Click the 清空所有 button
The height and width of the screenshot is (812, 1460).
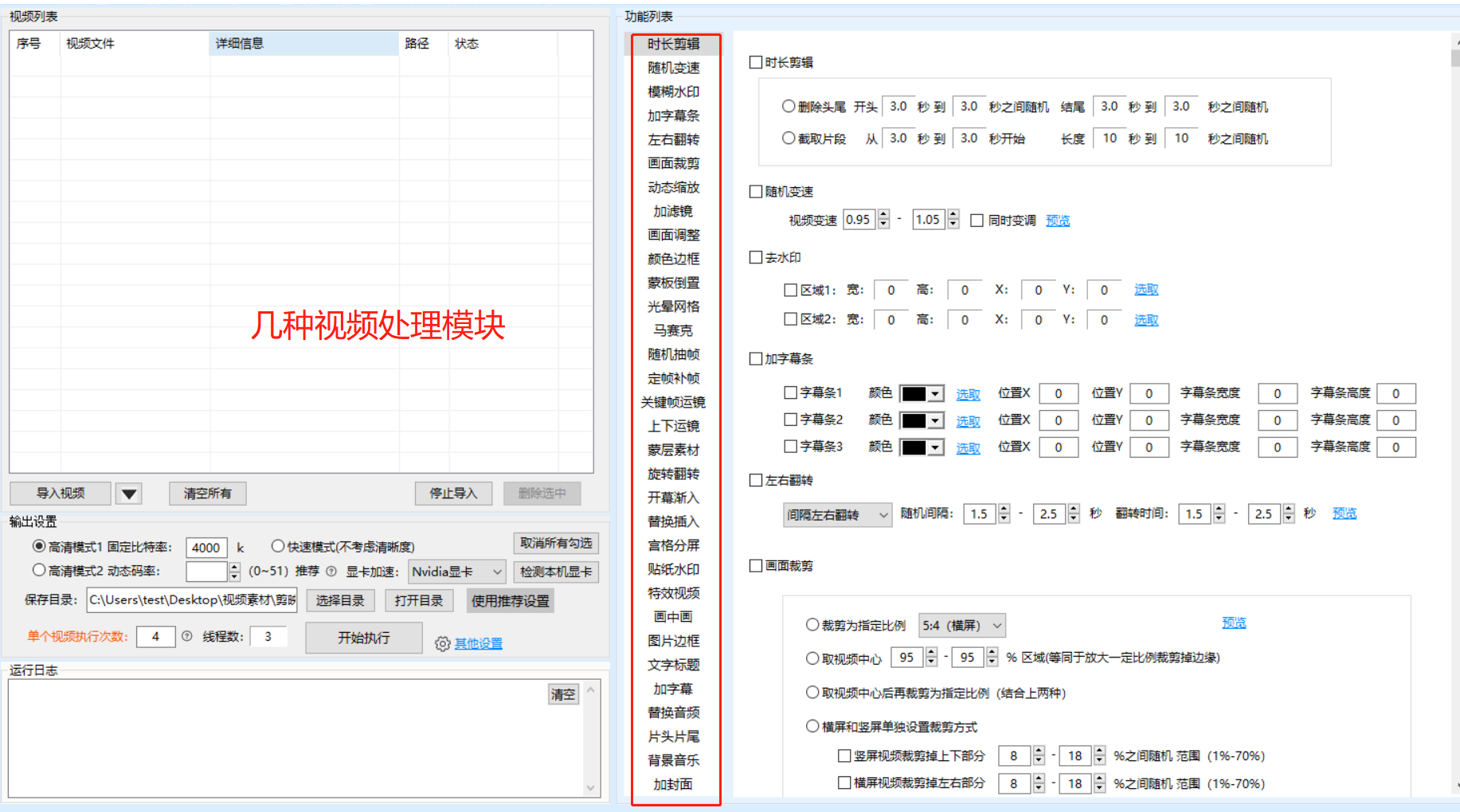(x=208, y=494)
